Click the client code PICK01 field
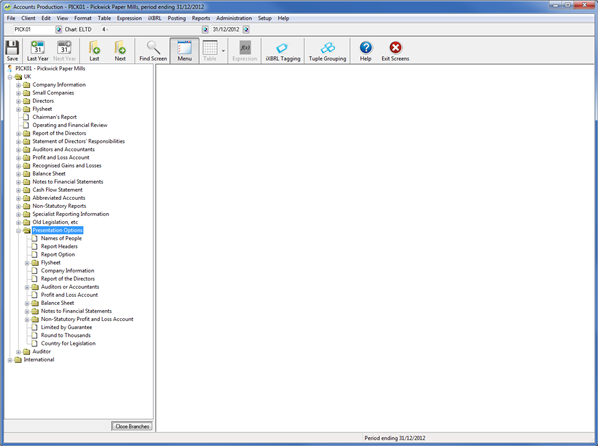 (x=34, y=29)
